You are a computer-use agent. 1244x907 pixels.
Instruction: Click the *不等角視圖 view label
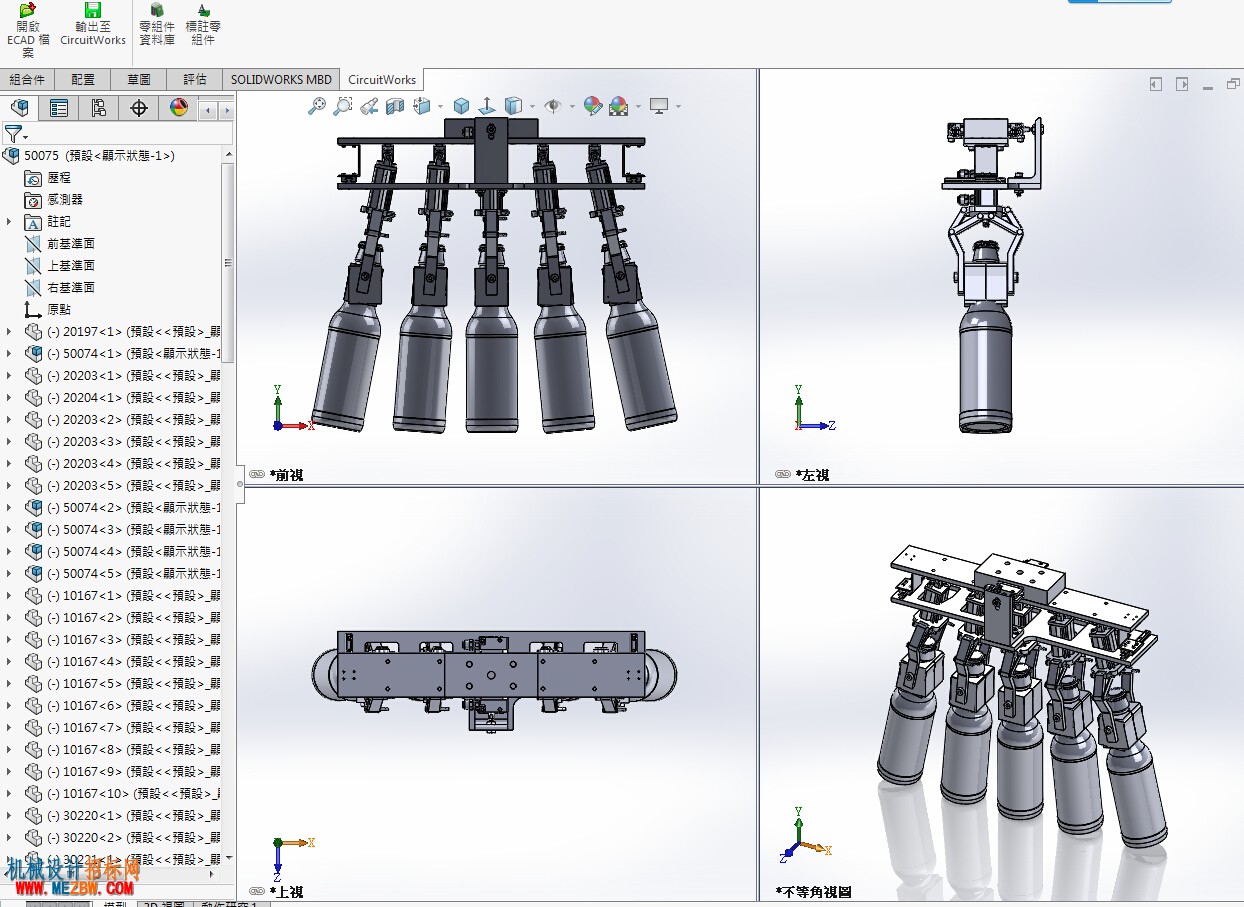(814, 891)
